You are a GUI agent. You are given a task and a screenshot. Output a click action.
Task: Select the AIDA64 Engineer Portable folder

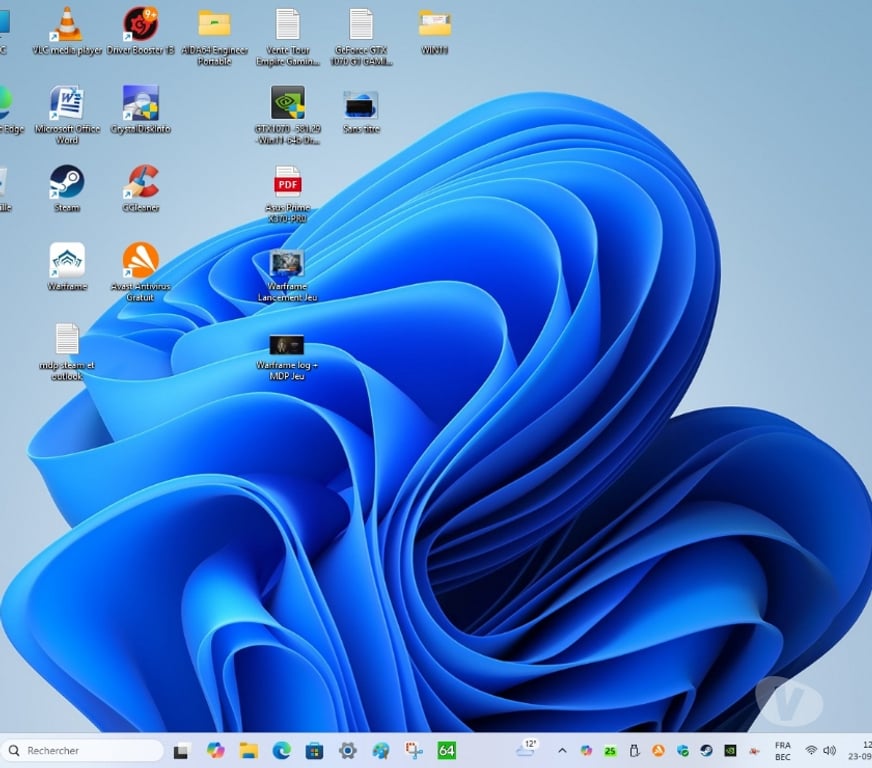coord(214,24)
